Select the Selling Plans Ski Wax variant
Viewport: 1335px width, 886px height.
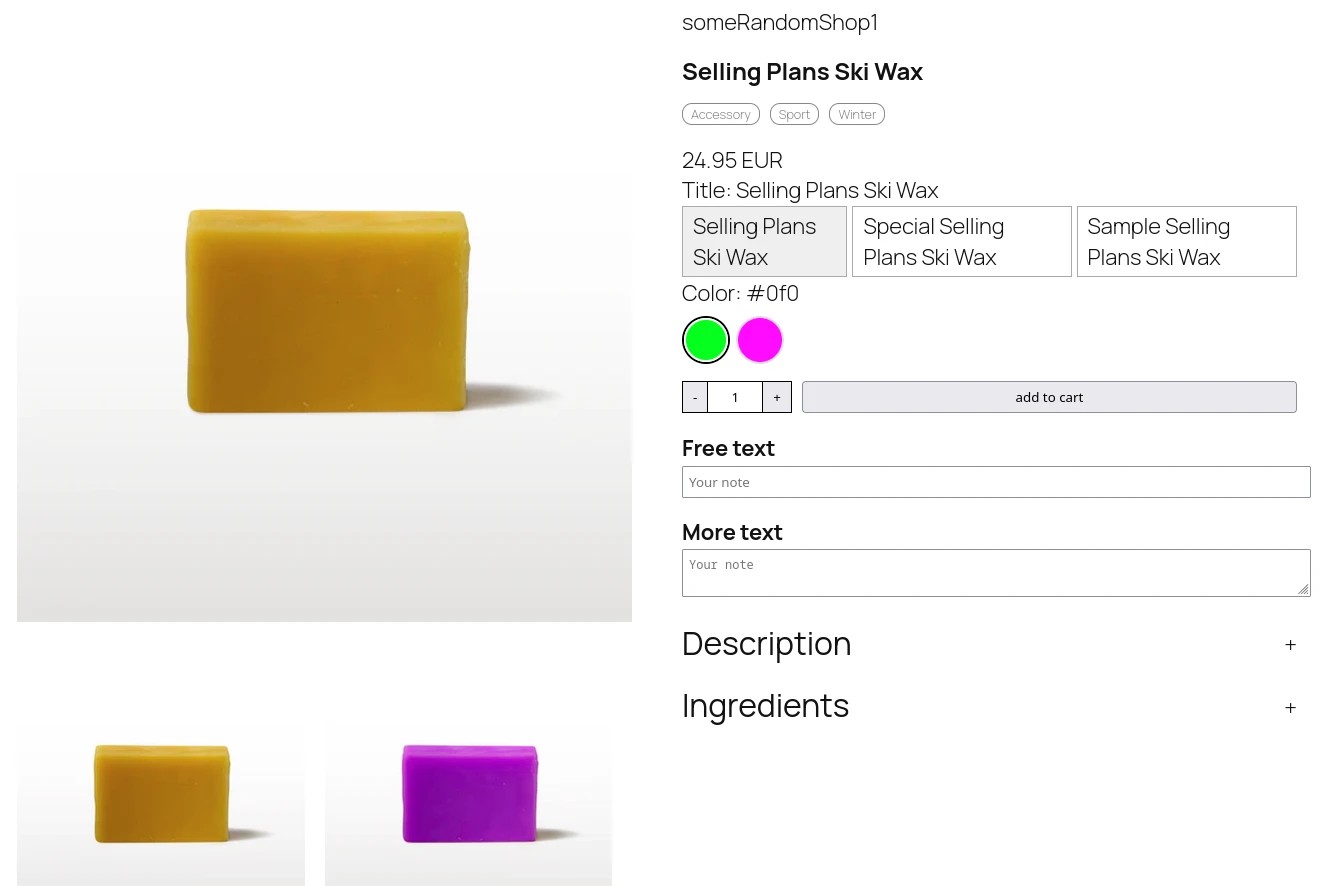point(763,241)
